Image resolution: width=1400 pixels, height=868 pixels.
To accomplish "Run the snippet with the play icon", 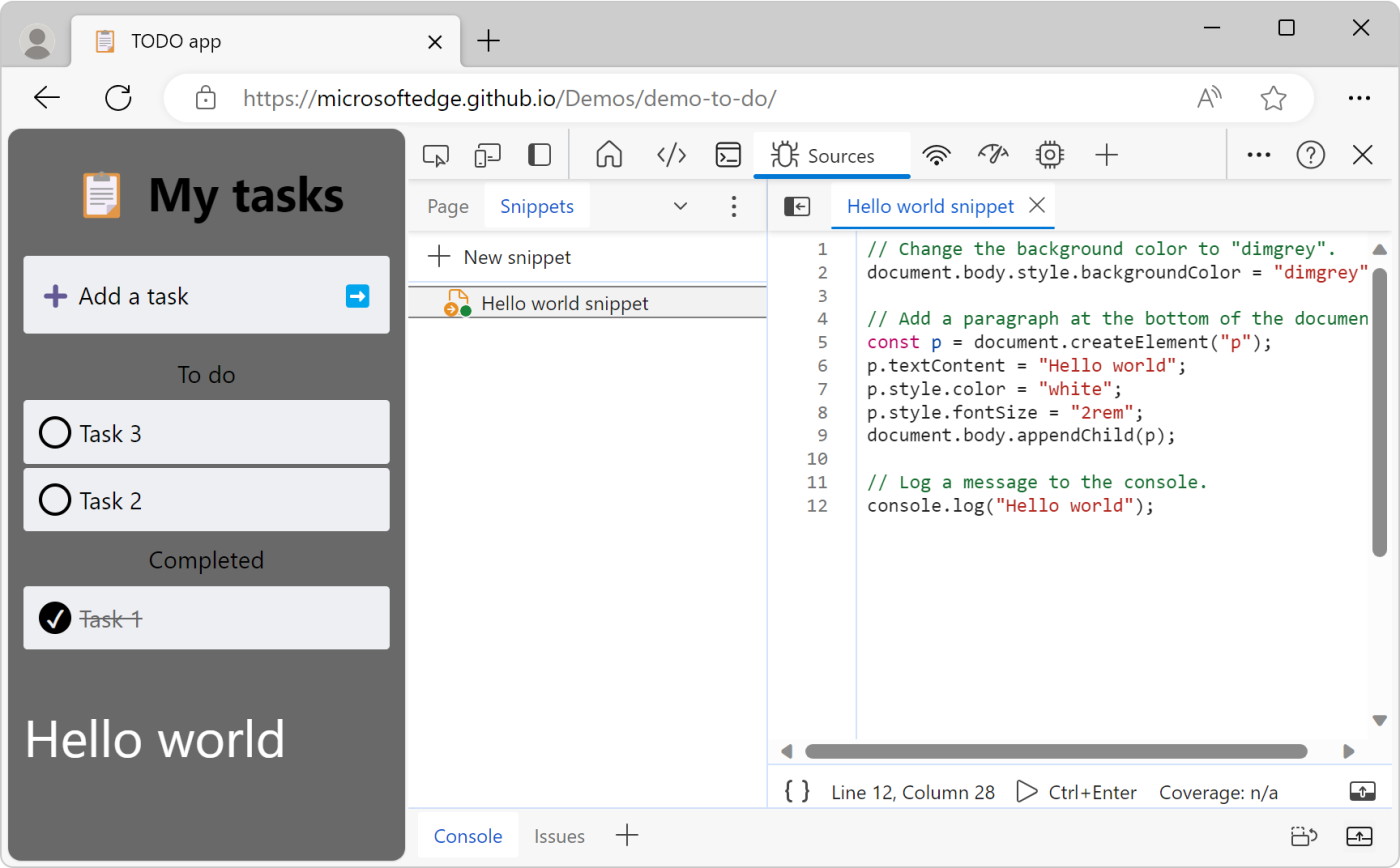I will click(1027, 791).
